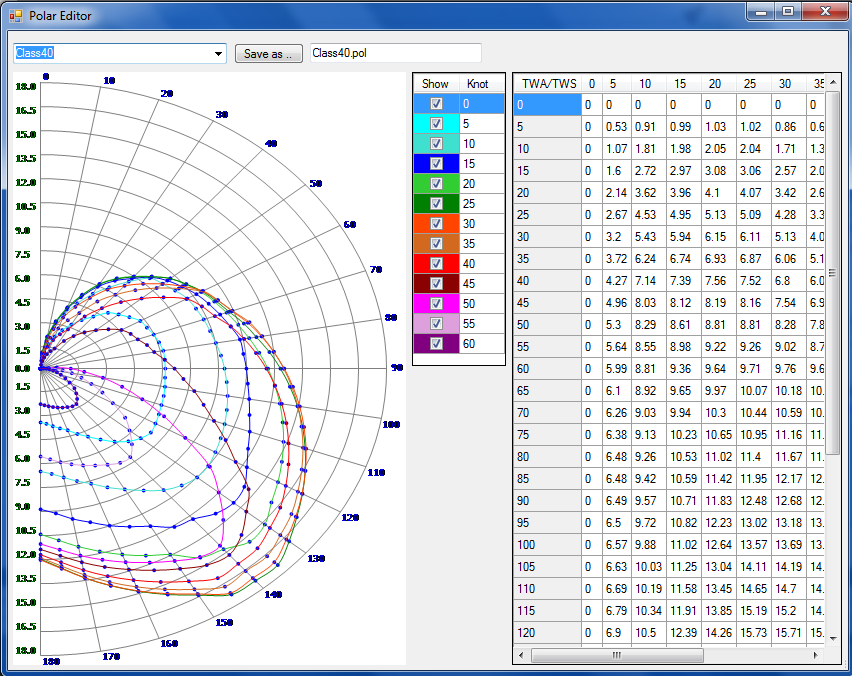Image resolution: width=853 pixels, height=676 pixels.
Task: Click the "Save as .." button
Action: pos(268,53)
